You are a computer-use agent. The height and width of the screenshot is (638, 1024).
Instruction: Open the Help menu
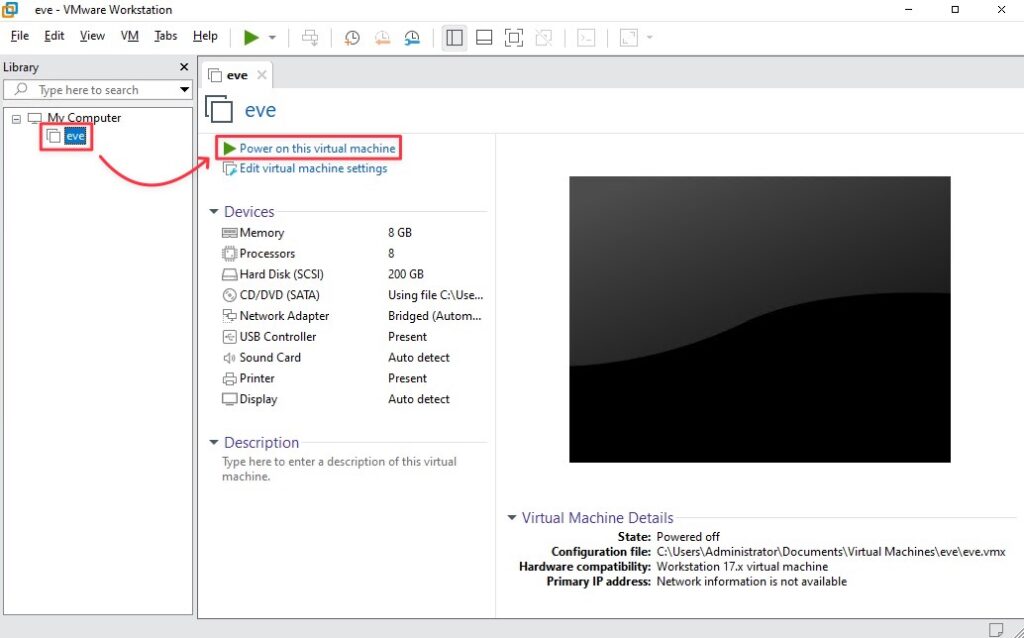(205, 36)
